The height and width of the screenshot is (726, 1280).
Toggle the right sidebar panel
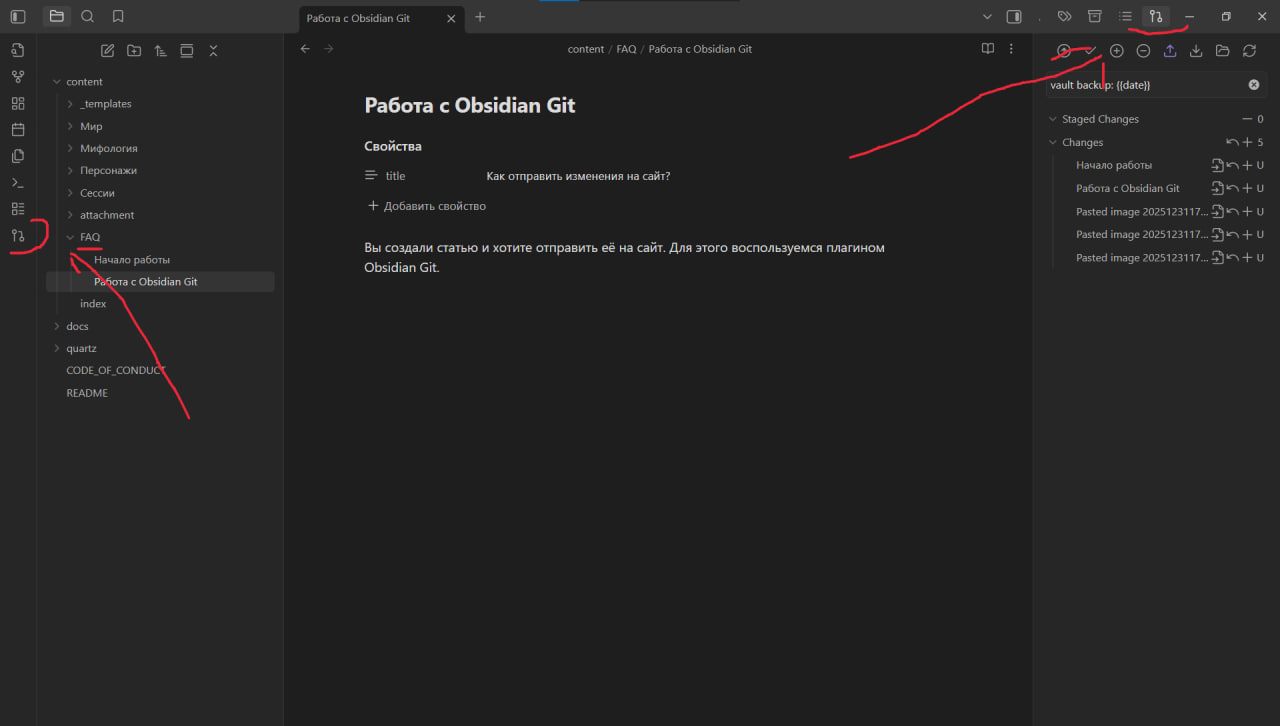[x=1013, y=17]
